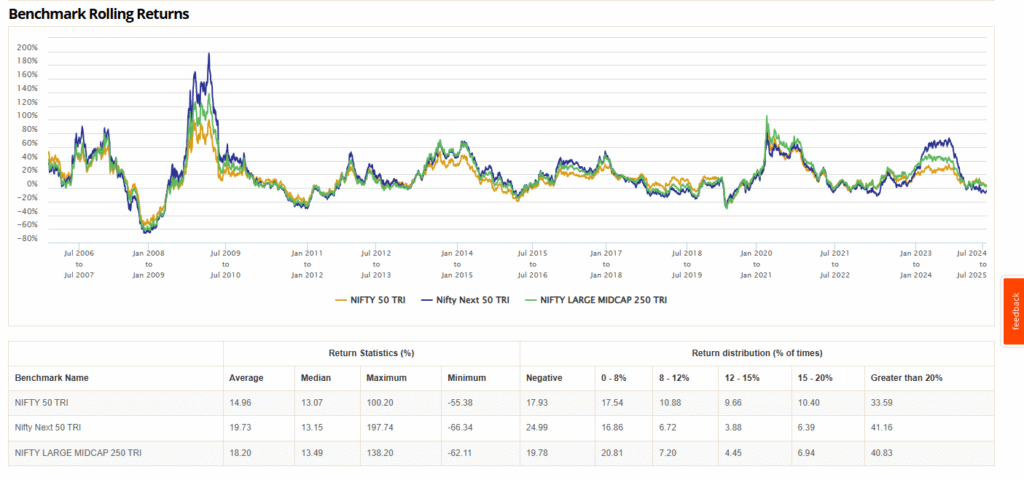The image size is (1024, 480).
Task: Toggle NIFTY LARGE MIDCAP 250 TRI legend series
Action: point(597,300)
